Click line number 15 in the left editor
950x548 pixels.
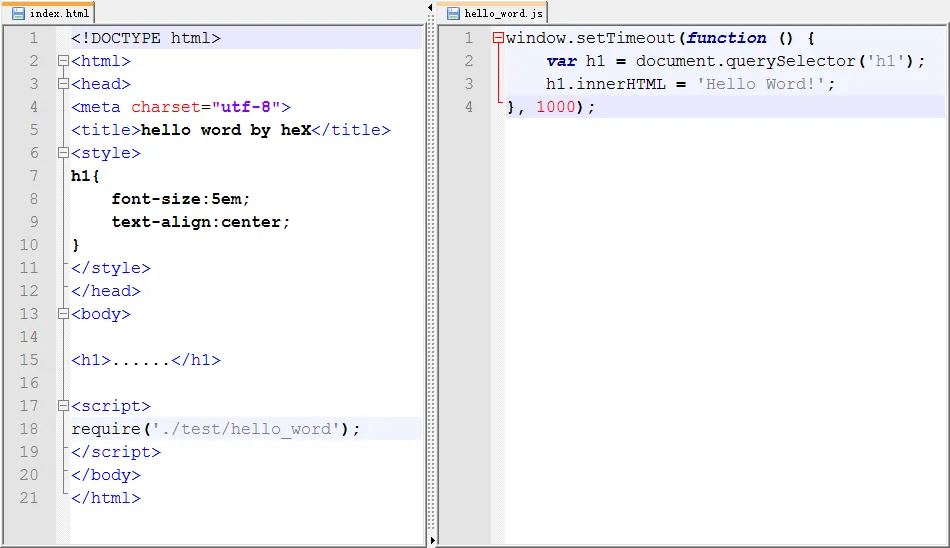[28, 360]
